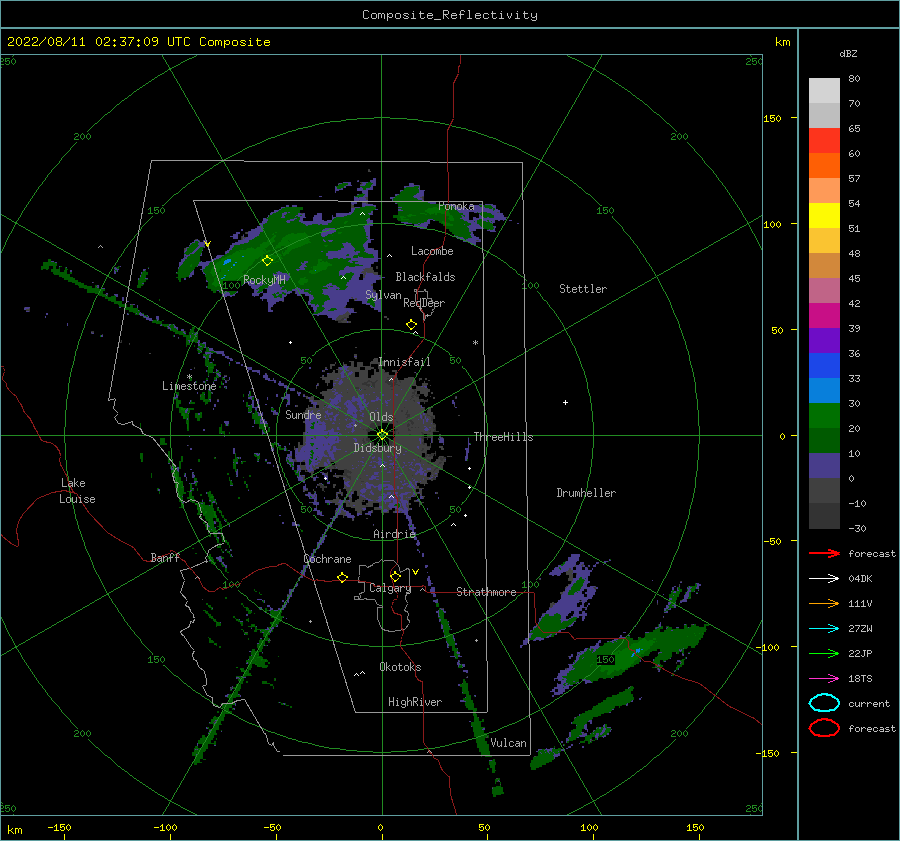Click the blue reflectivity spot northwest of RockyMH
Viewport: 900px width, 841px height.
228,262
